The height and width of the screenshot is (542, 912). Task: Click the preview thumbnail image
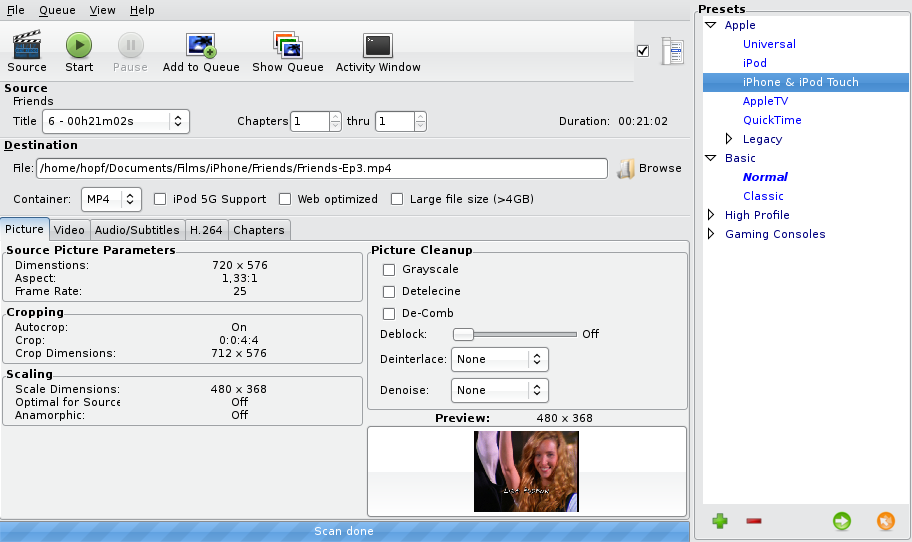[526, 472]
